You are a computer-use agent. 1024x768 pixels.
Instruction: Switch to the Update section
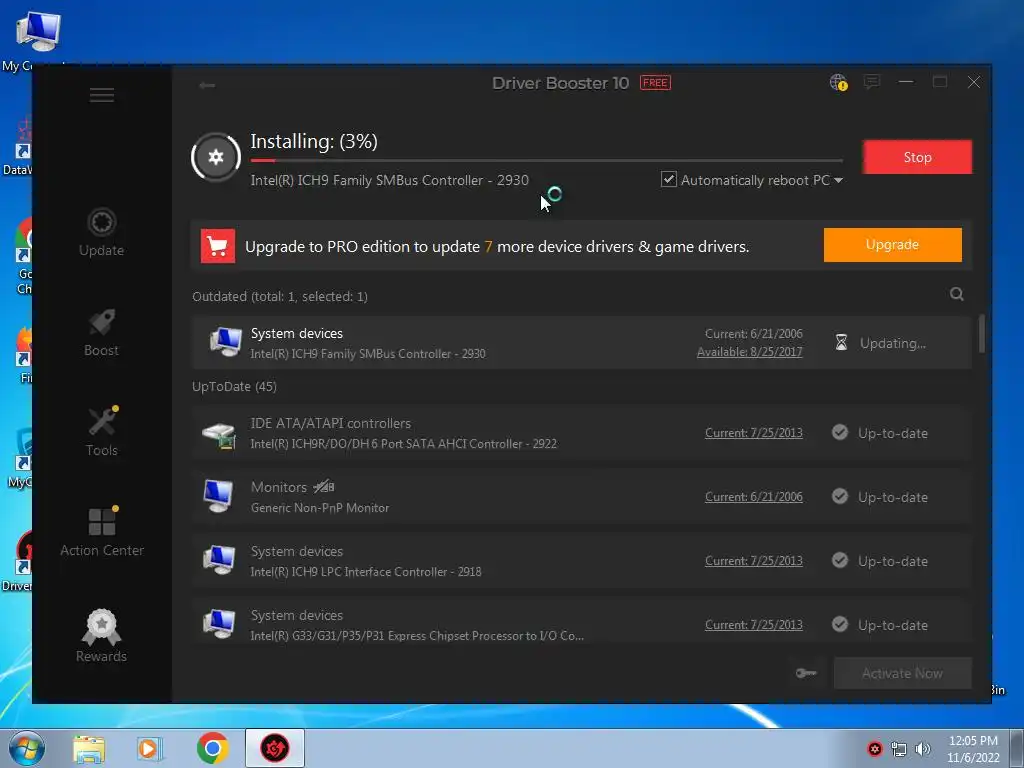tap(102, 232)
